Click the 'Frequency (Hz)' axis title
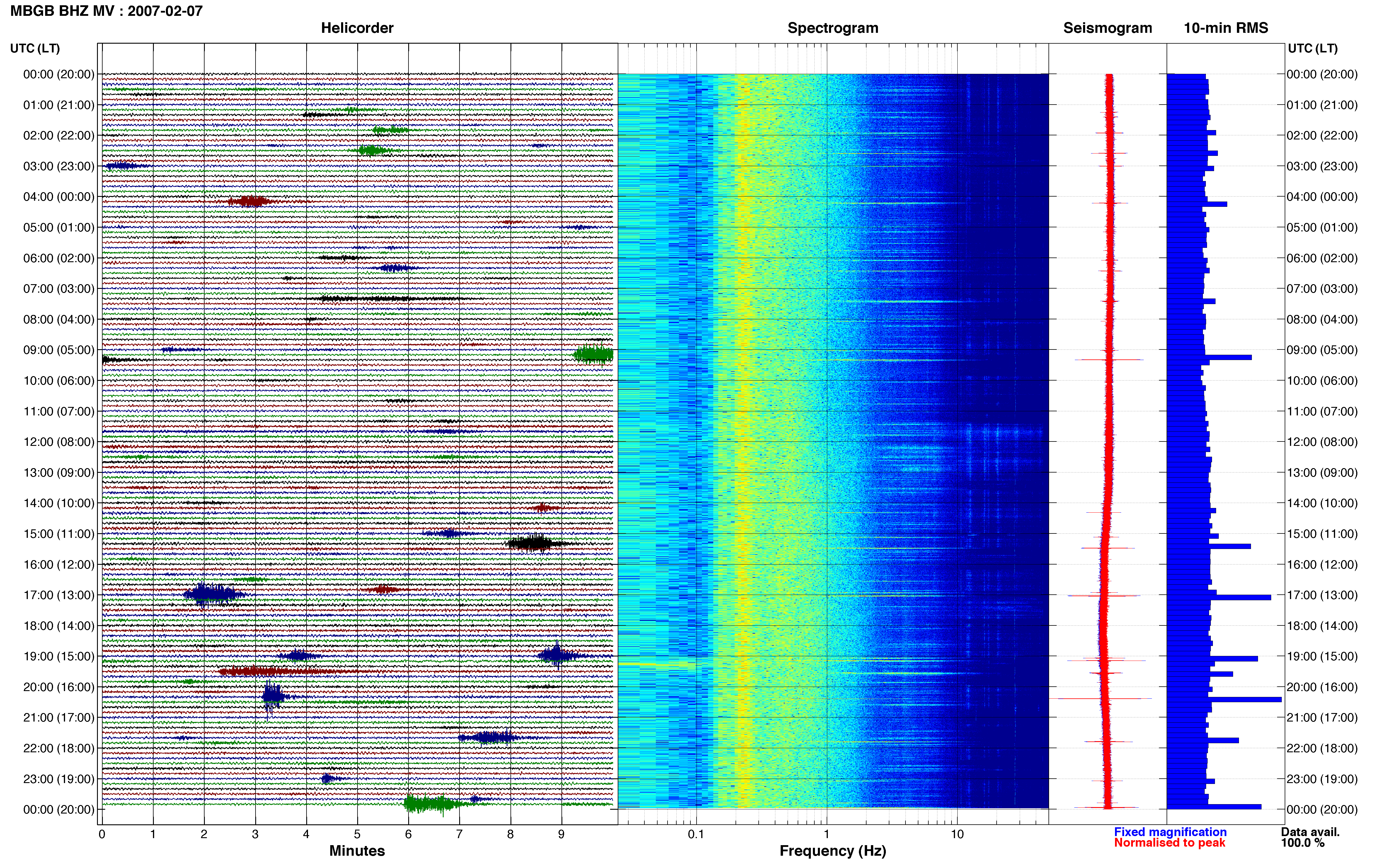The height and width of the screenshot is (868, 1389). pyautogui.click(x=833, y=851)
